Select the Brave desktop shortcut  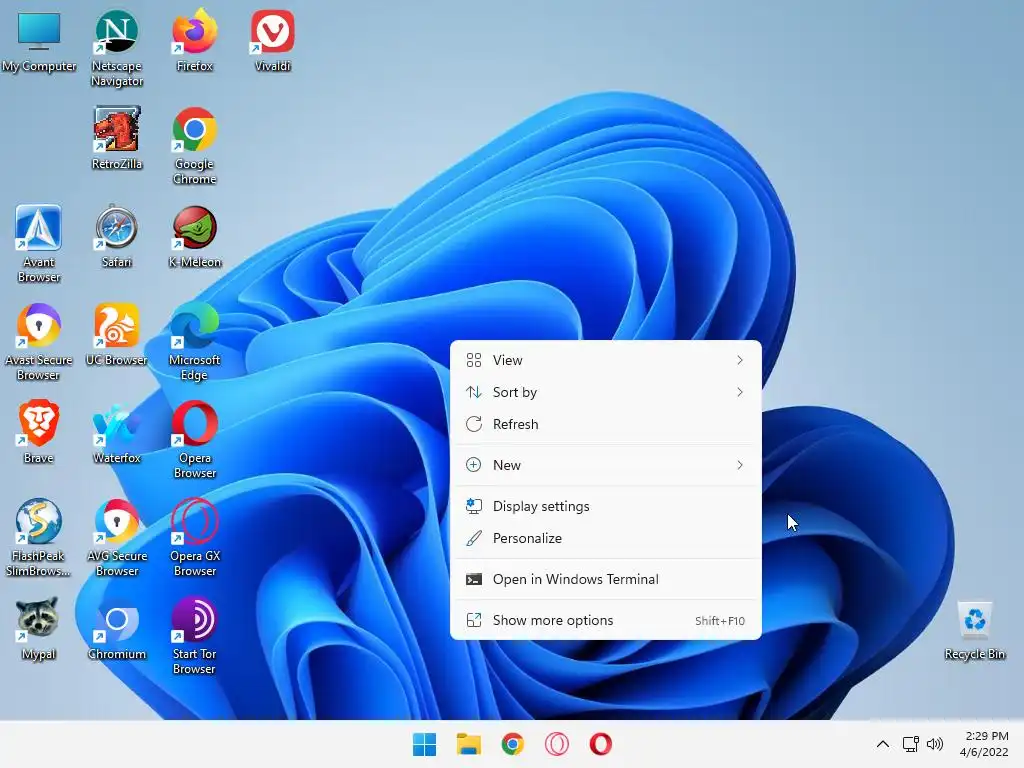point(39,433)
